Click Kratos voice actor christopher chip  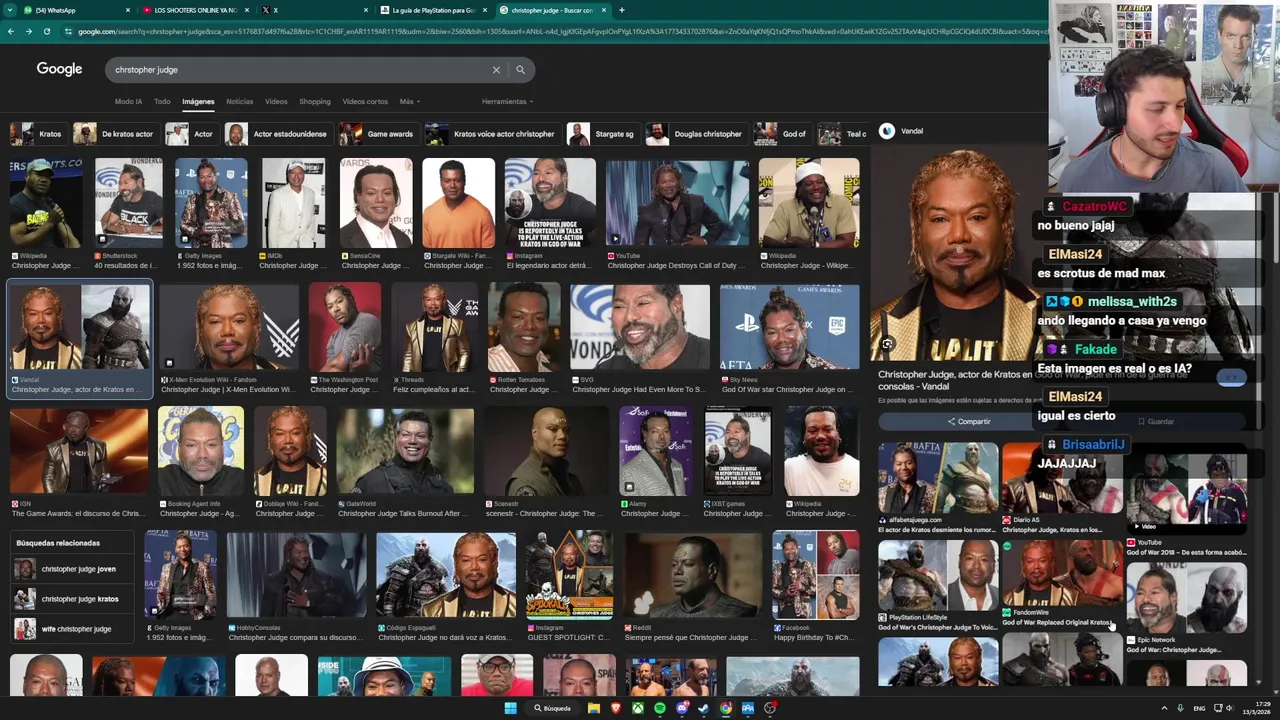tap(492, 134)
